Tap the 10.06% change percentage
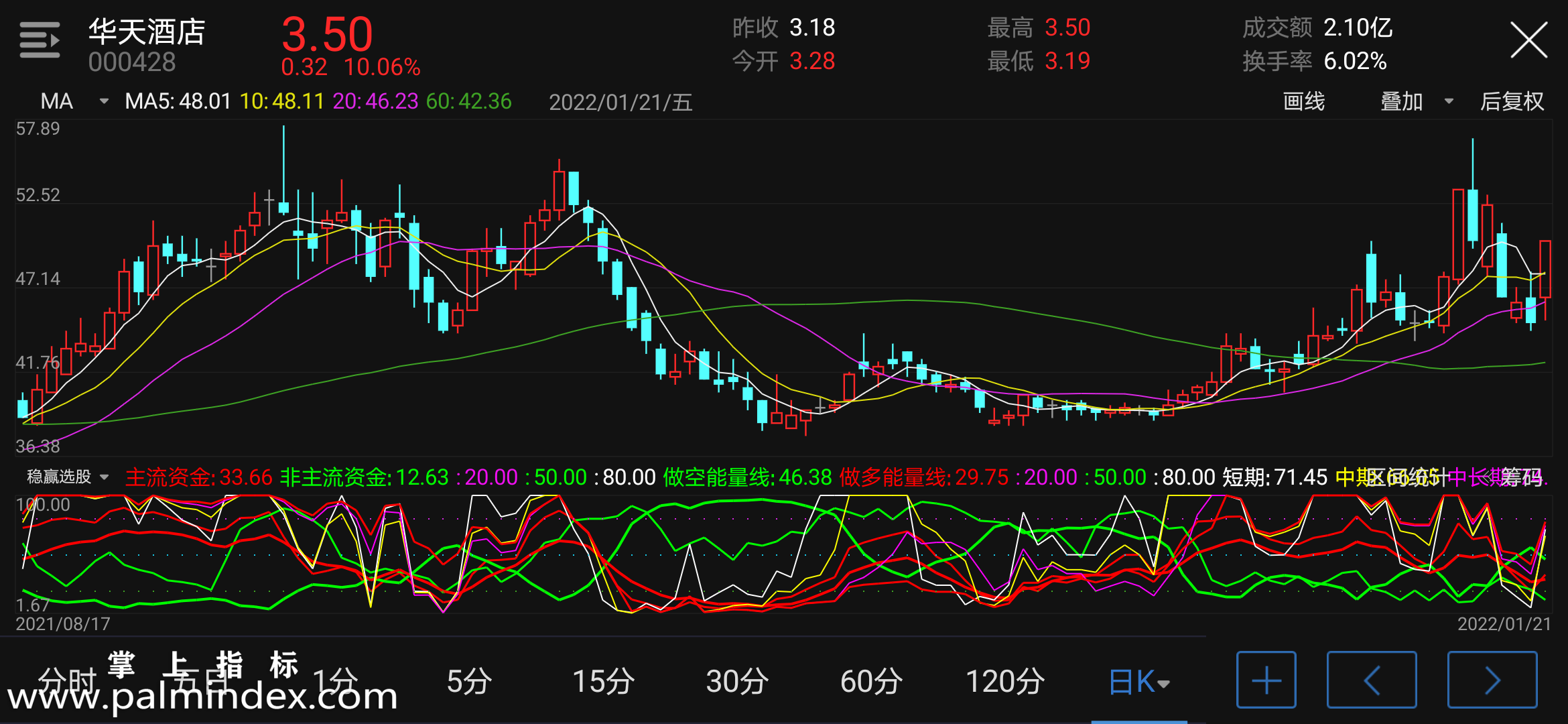 pyautogui.click(x=382, y=67)
